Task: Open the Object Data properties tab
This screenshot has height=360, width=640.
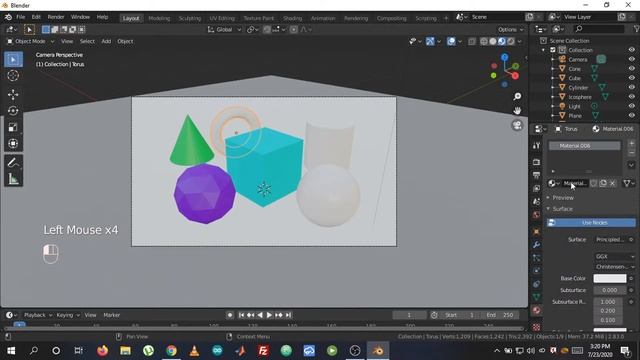Action: [536, 297]
